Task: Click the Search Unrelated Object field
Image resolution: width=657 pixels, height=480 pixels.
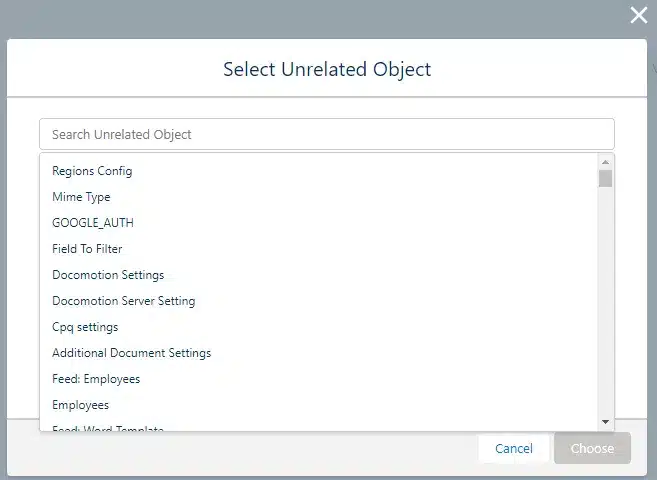Action: (326, 134)
